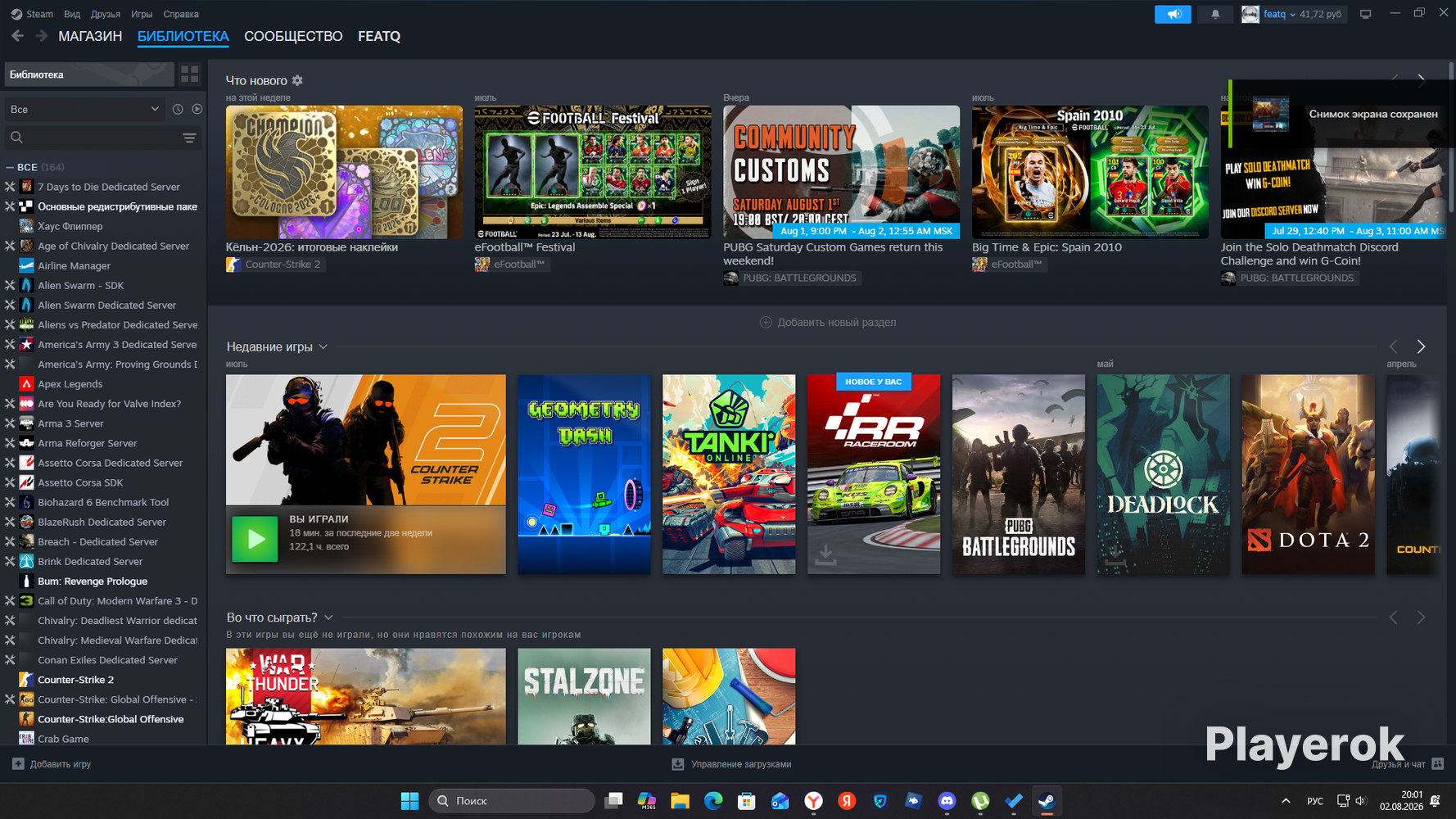Select Crab Game in the game list

pos(63,739)
